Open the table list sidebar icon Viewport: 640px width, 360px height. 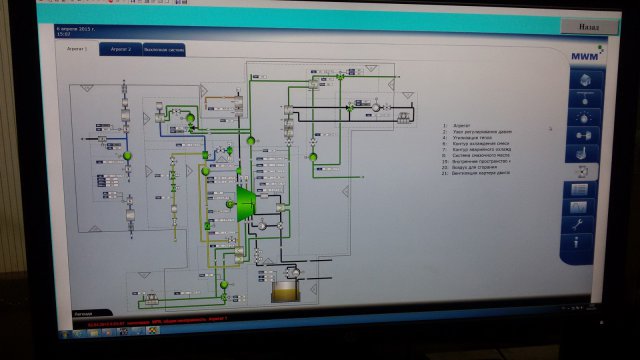coord(579,189)
